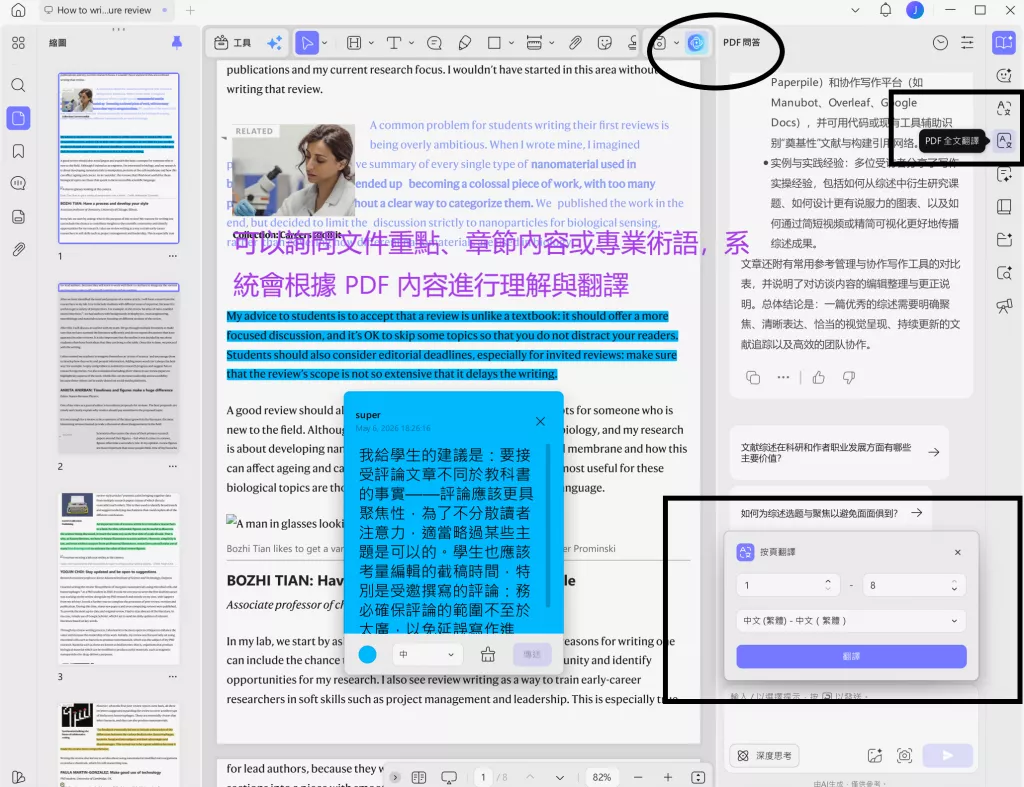Image resolution: width=1024 pixels, height=787 pixels.
Task: Click the start page field showing 1
Action: [x=787, y=585]
